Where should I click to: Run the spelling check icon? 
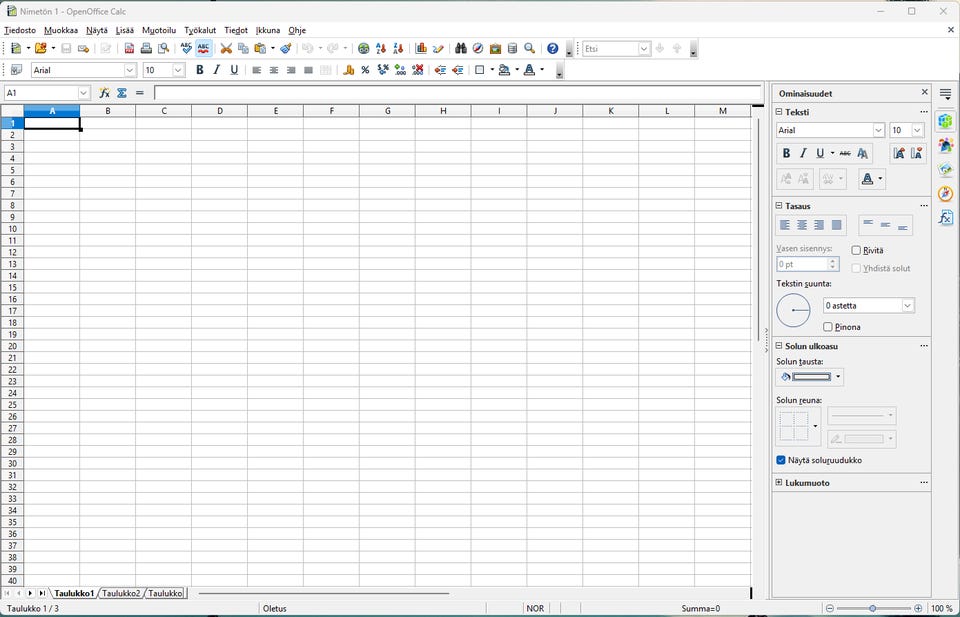pyautogui.click(x=186, y=48)
